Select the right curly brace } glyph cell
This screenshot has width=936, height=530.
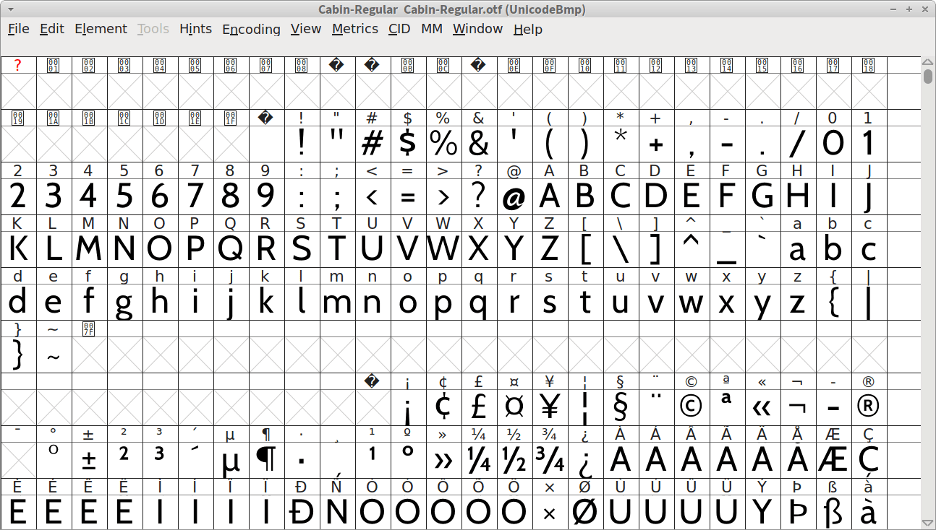18,354
